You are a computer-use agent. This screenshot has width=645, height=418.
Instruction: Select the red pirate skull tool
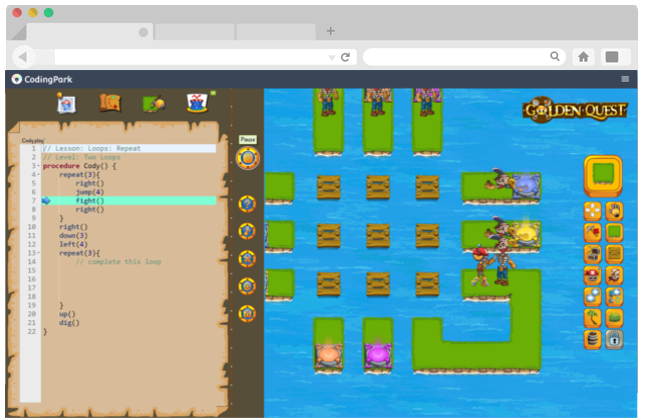(593, 275)
